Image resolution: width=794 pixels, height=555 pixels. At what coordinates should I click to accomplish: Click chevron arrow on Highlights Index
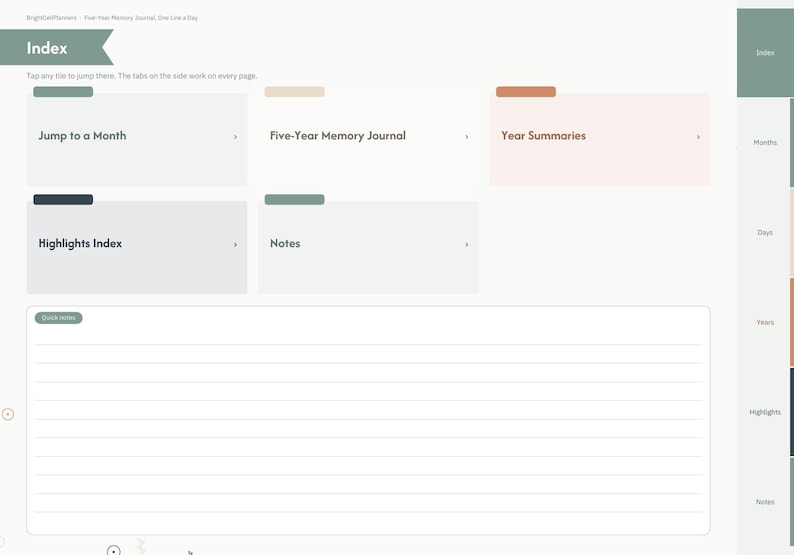(235, 245)
